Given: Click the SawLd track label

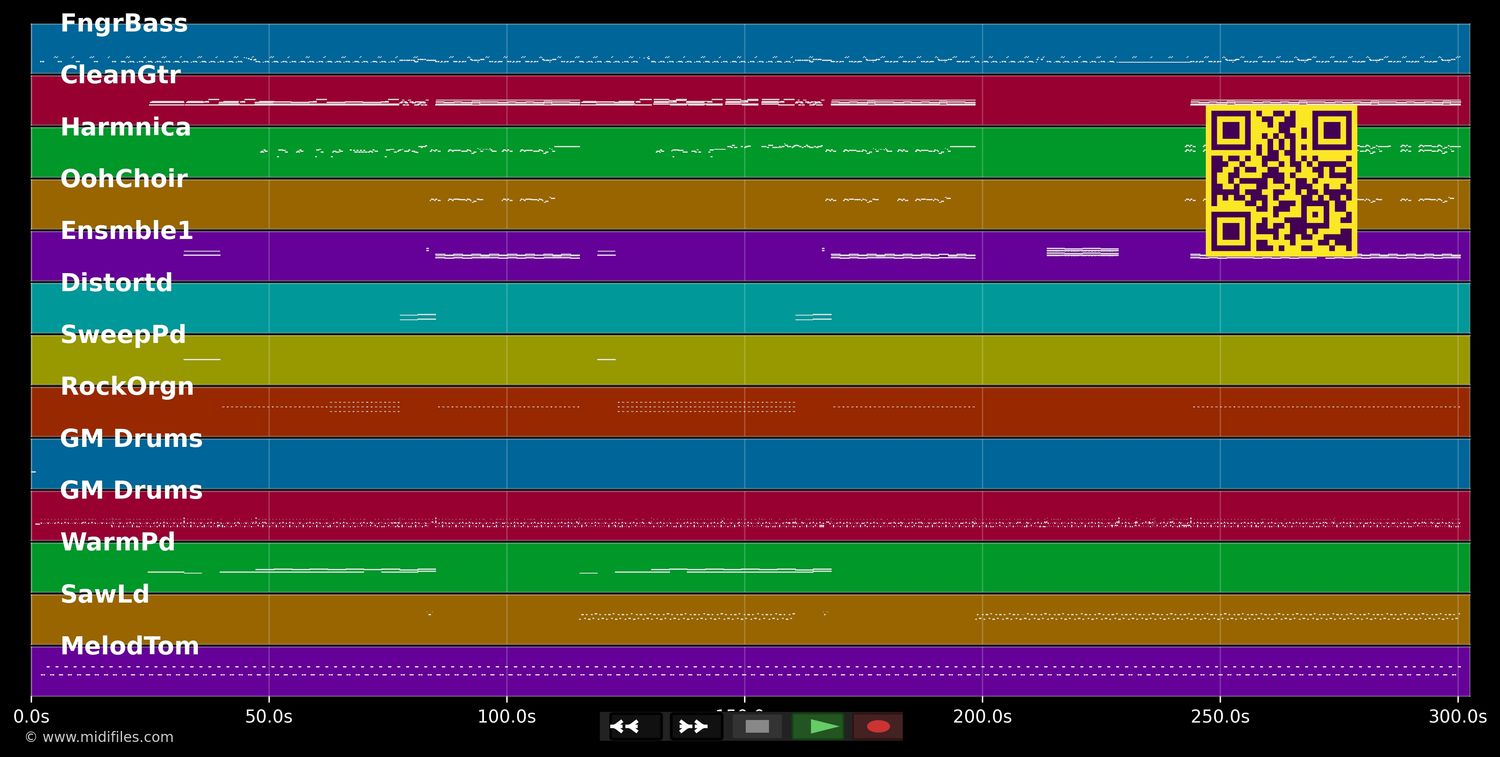Looking at the screenshot, I should click(105, 595).
